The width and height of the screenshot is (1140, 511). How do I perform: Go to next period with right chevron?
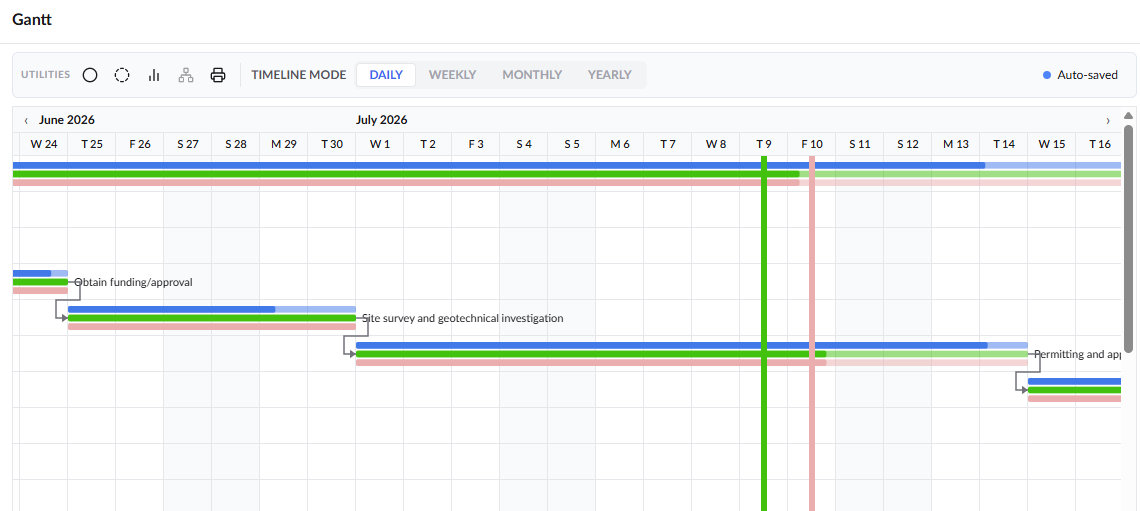pyautogui.click(x=1108, y=121)
